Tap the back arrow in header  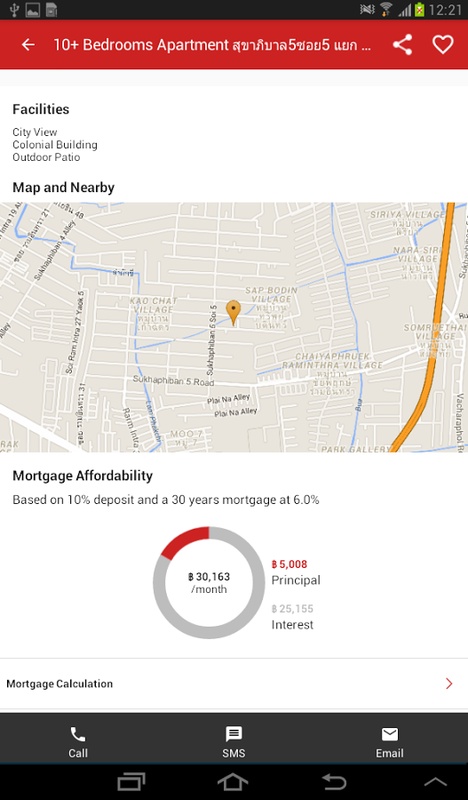coord(28,45)
